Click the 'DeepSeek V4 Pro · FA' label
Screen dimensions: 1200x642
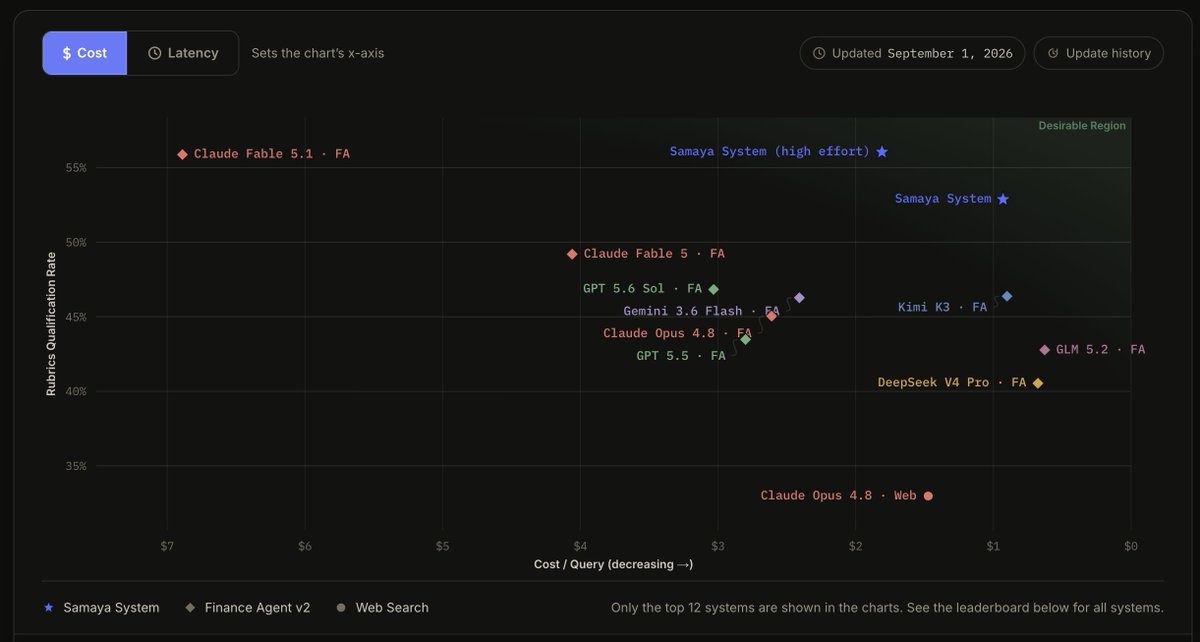point(952,382)
